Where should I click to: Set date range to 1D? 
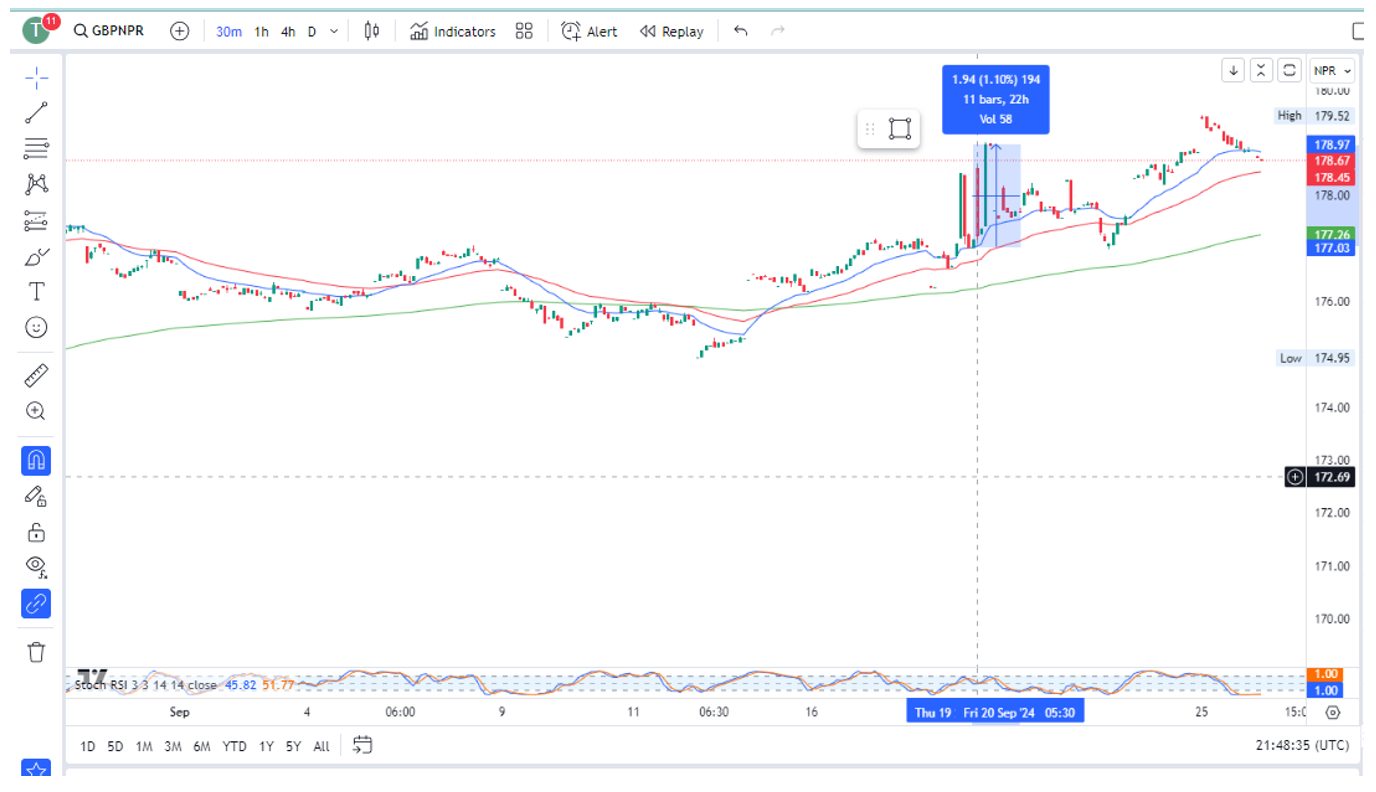coord(88,746)
